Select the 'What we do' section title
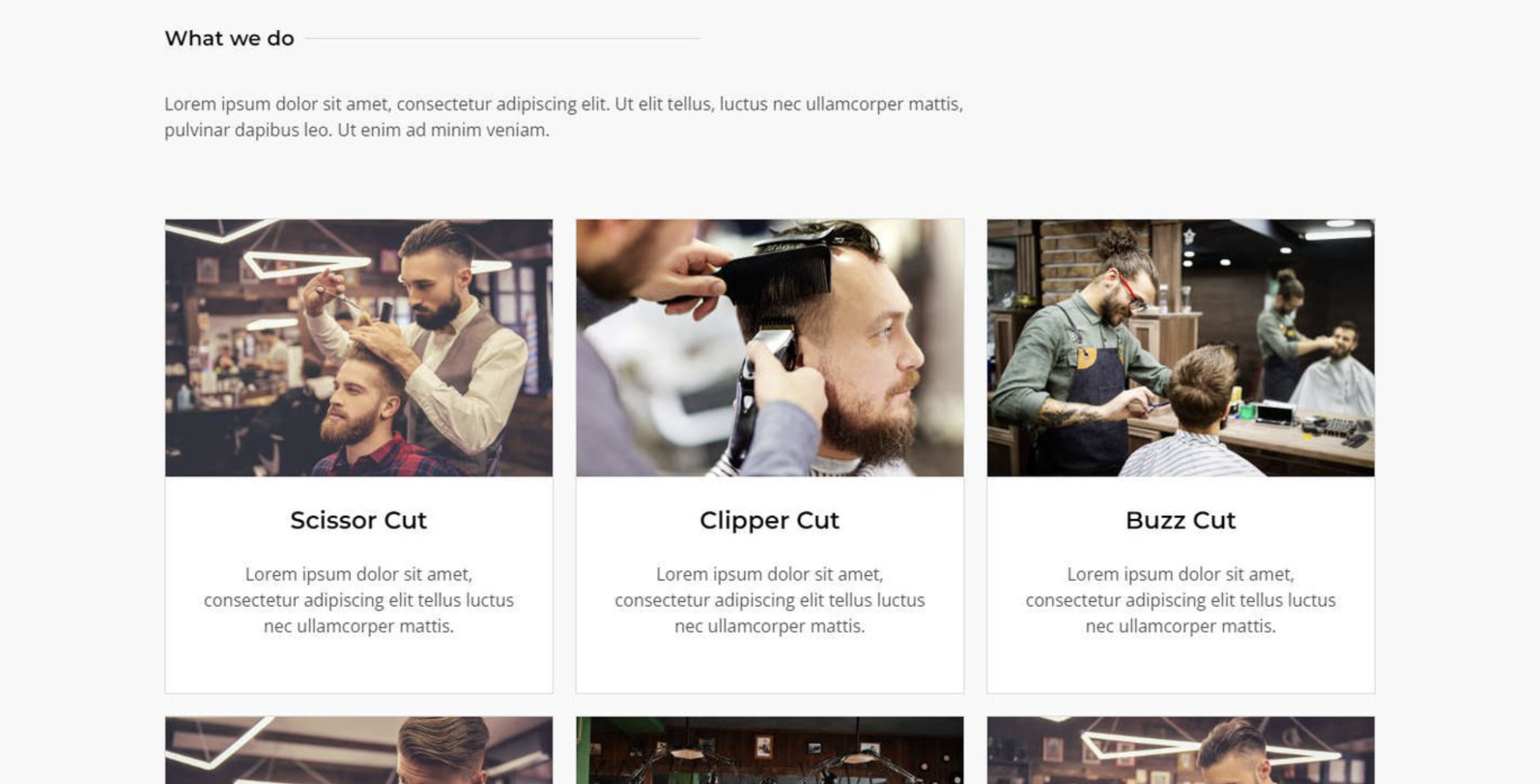The height and width of the screenshot is (784, 1540). pos(229,38)
